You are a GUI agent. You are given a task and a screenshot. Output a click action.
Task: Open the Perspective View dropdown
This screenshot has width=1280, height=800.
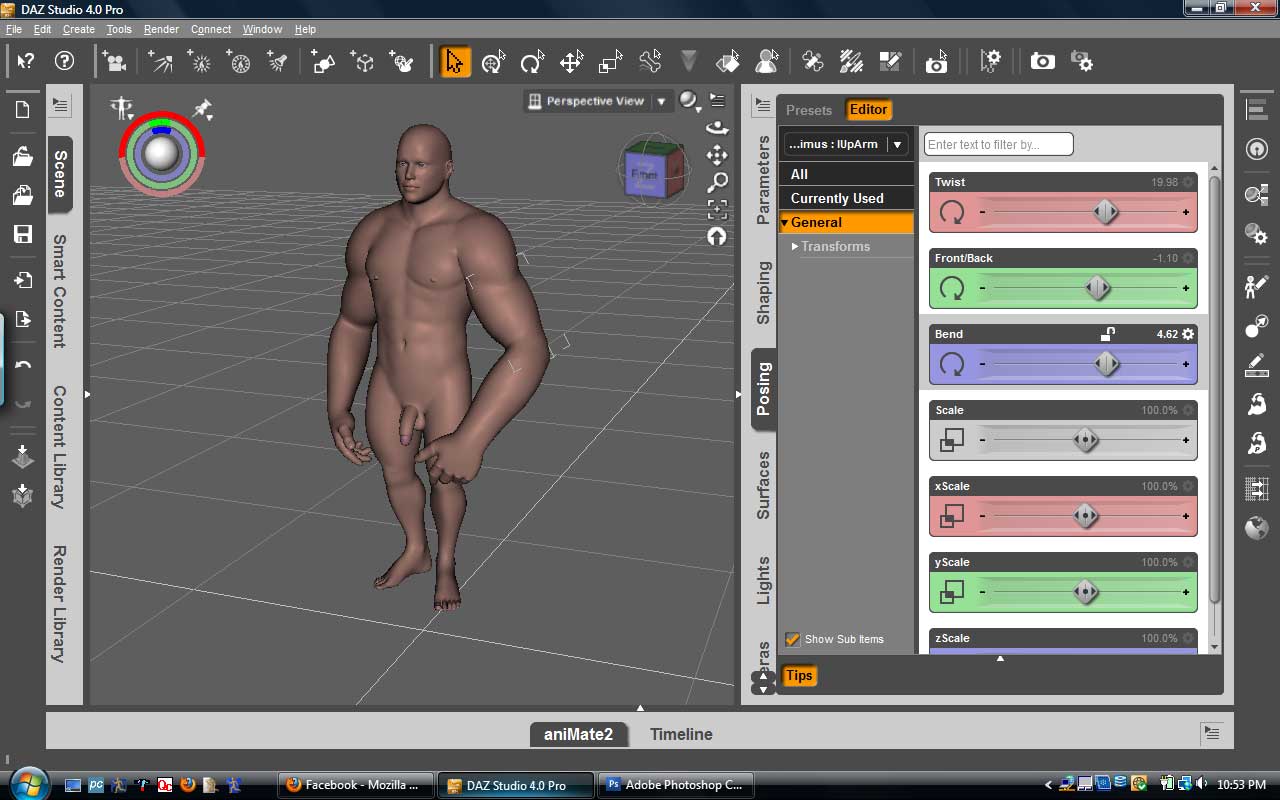(x=661, y=101)
